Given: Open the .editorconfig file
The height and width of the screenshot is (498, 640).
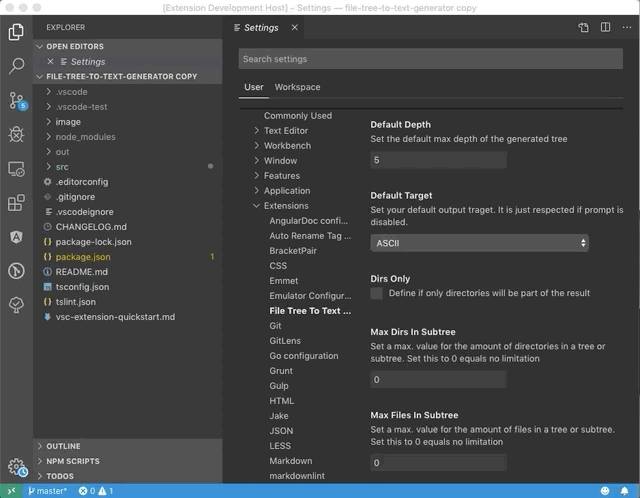Looking at the screenshot, I should tap(128, 182).
